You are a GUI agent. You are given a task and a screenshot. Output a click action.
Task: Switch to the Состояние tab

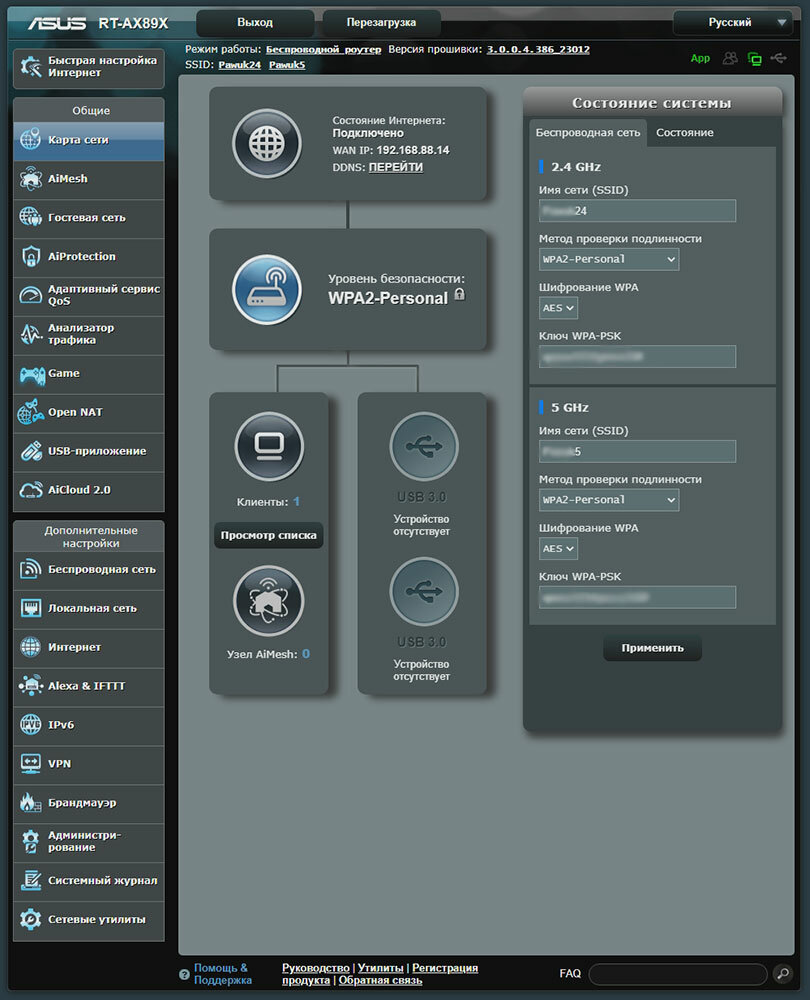pos(684,133)
